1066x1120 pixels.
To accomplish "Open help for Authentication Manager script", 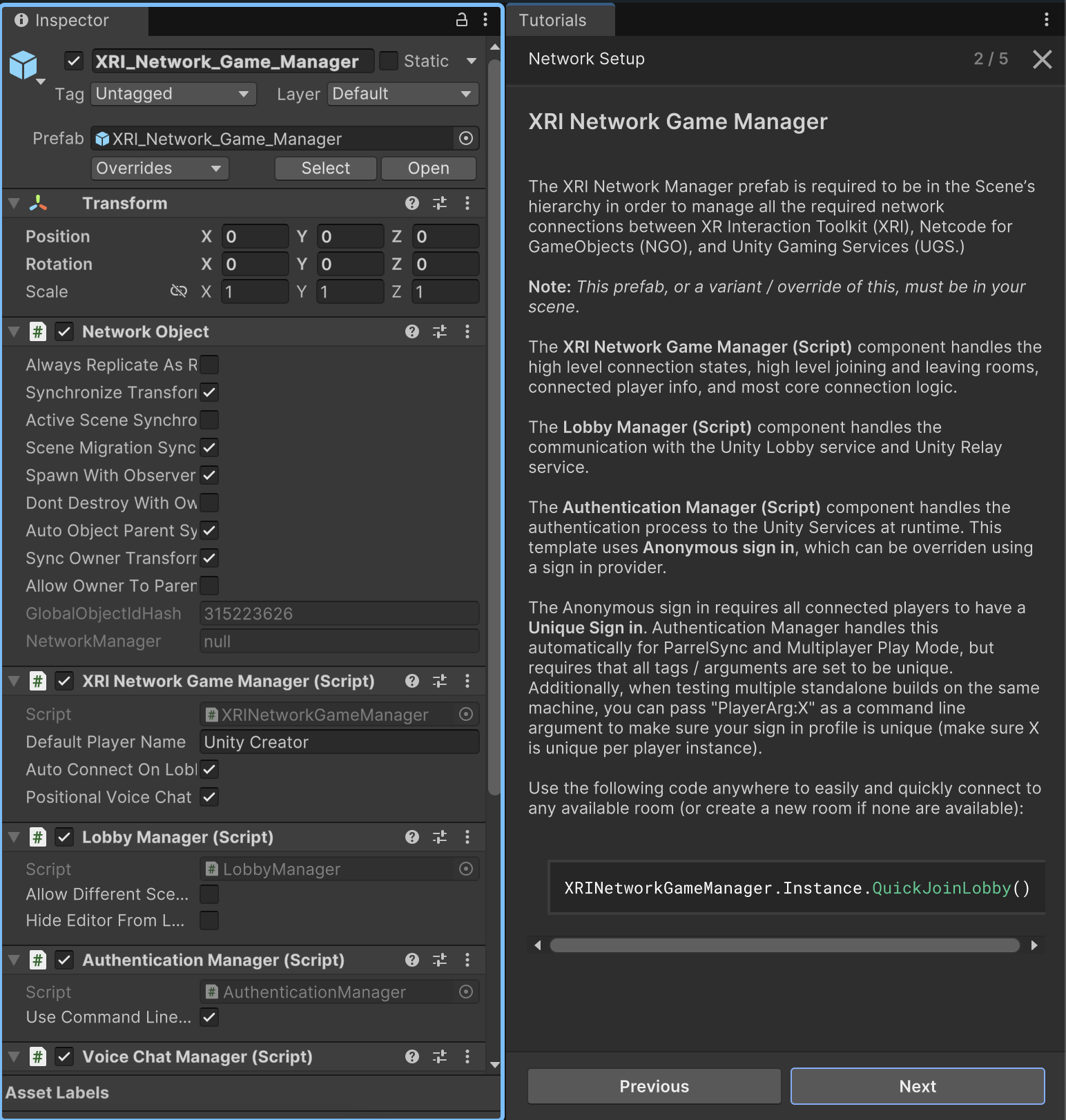I will click(x=412, y=960).
